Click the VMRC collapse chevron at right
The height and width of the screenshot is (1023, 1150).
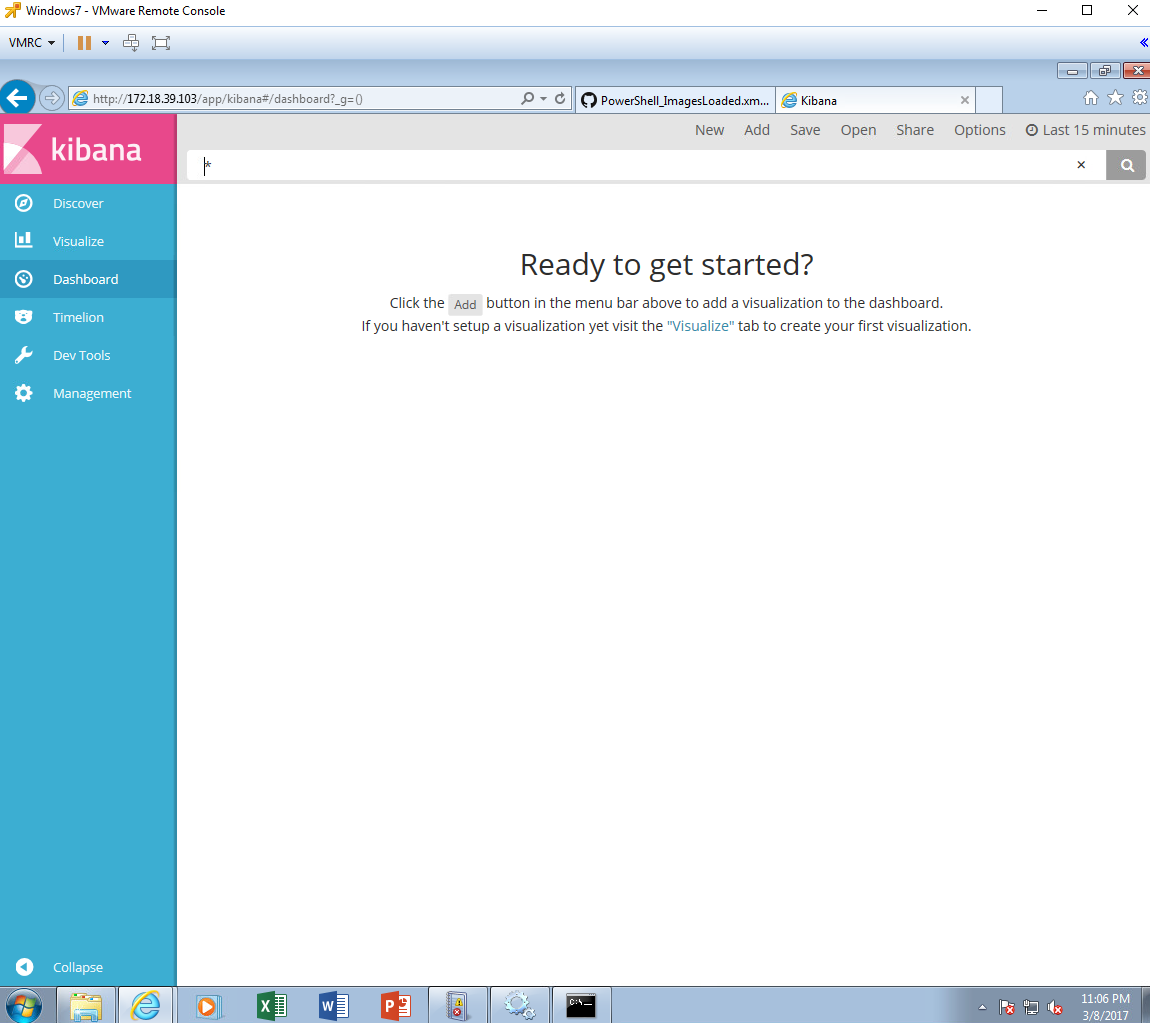pos(1143,43)
